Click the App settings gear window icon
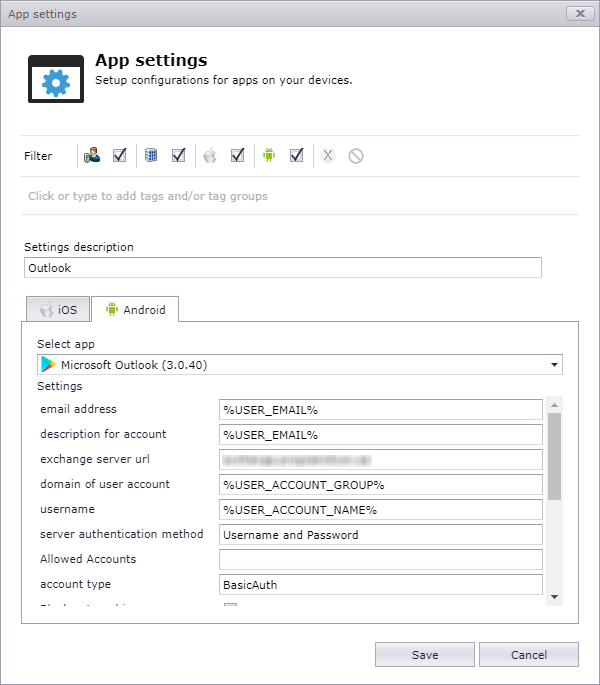The width and height of the screenshot is (600, 685). click(x=56, y=79)
